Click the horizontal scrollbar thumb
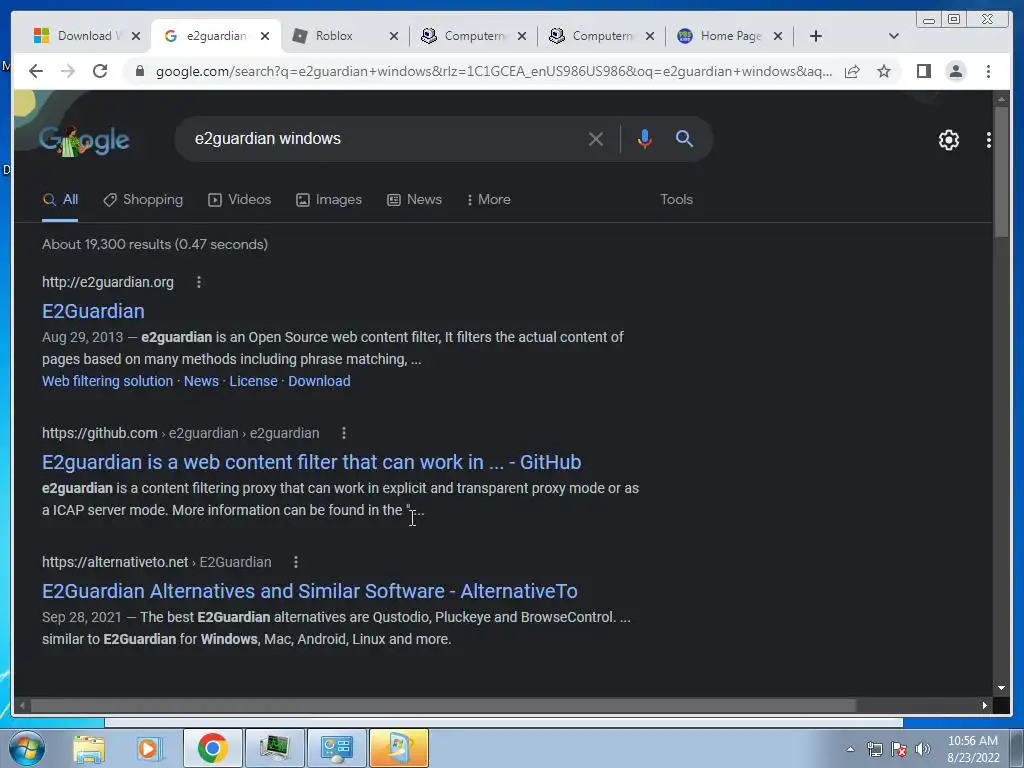The width and height of the screenshot is (1024, 768). pyautogui.click(x=443, y=705)
